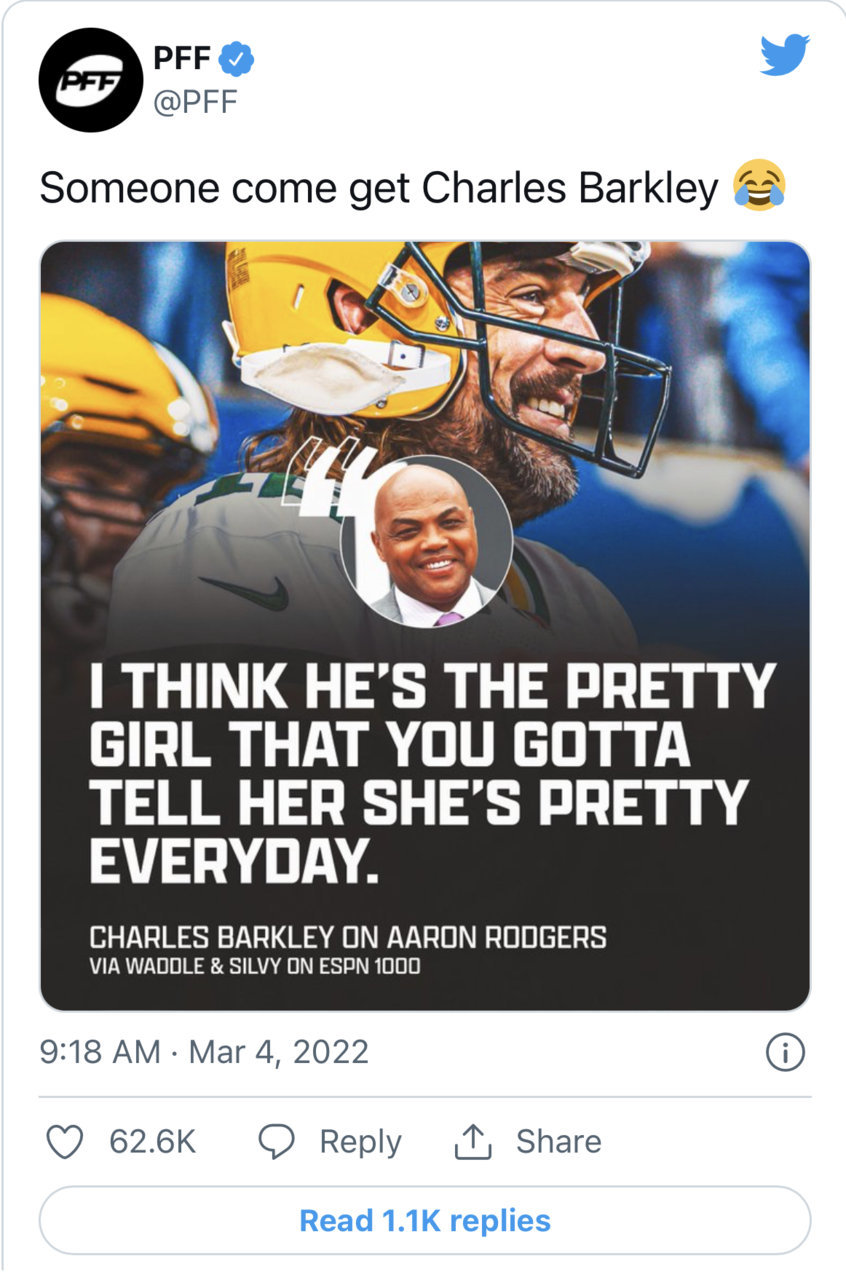Click the 'Someone come get Charles Barkley' text
Image resolution: width=846 pixels, height=1280 pixels.
(379, 188)
